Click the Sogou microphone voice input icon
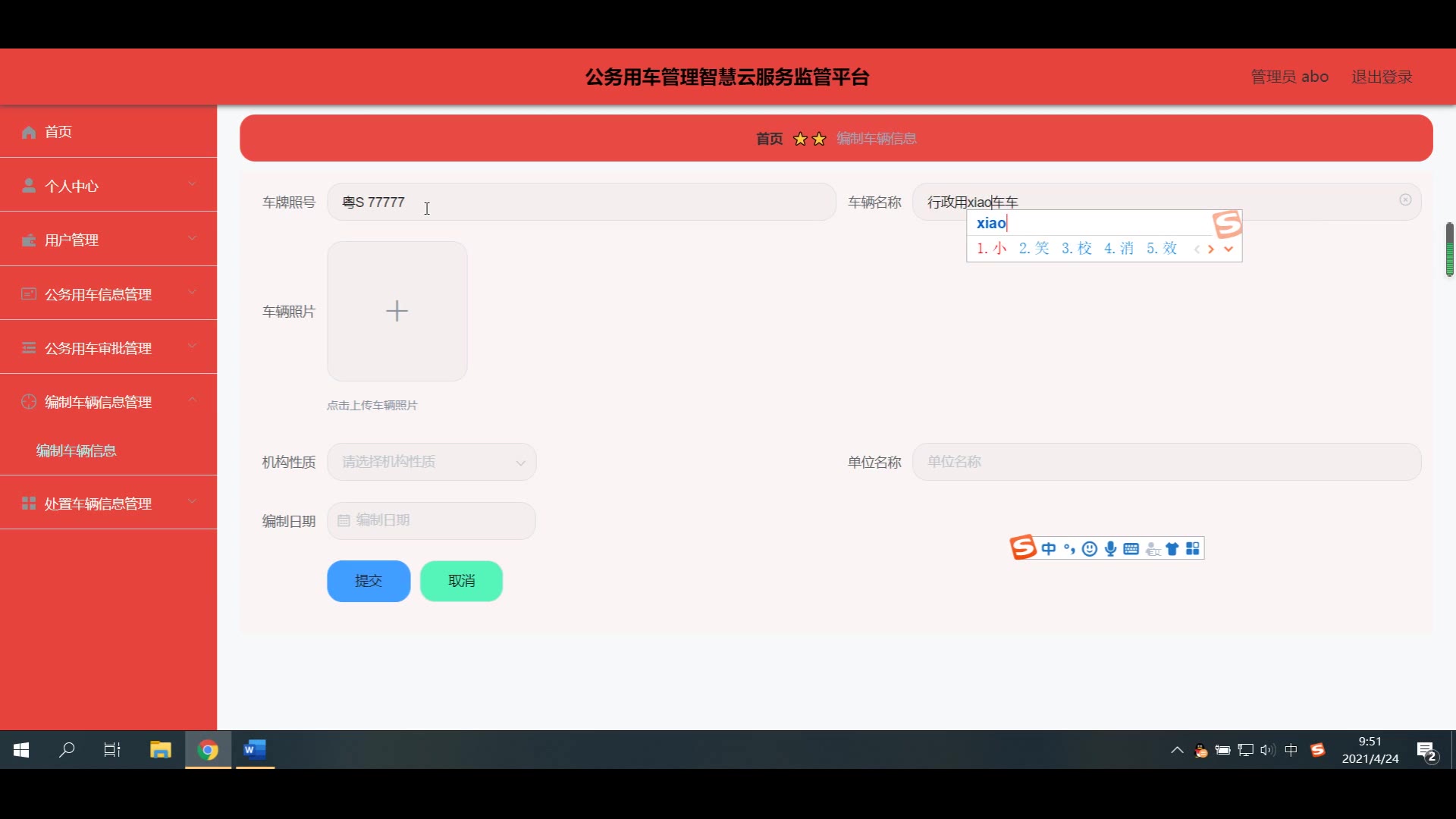This screenshot has height=819, width=1456. click(x=1110, y=549)
